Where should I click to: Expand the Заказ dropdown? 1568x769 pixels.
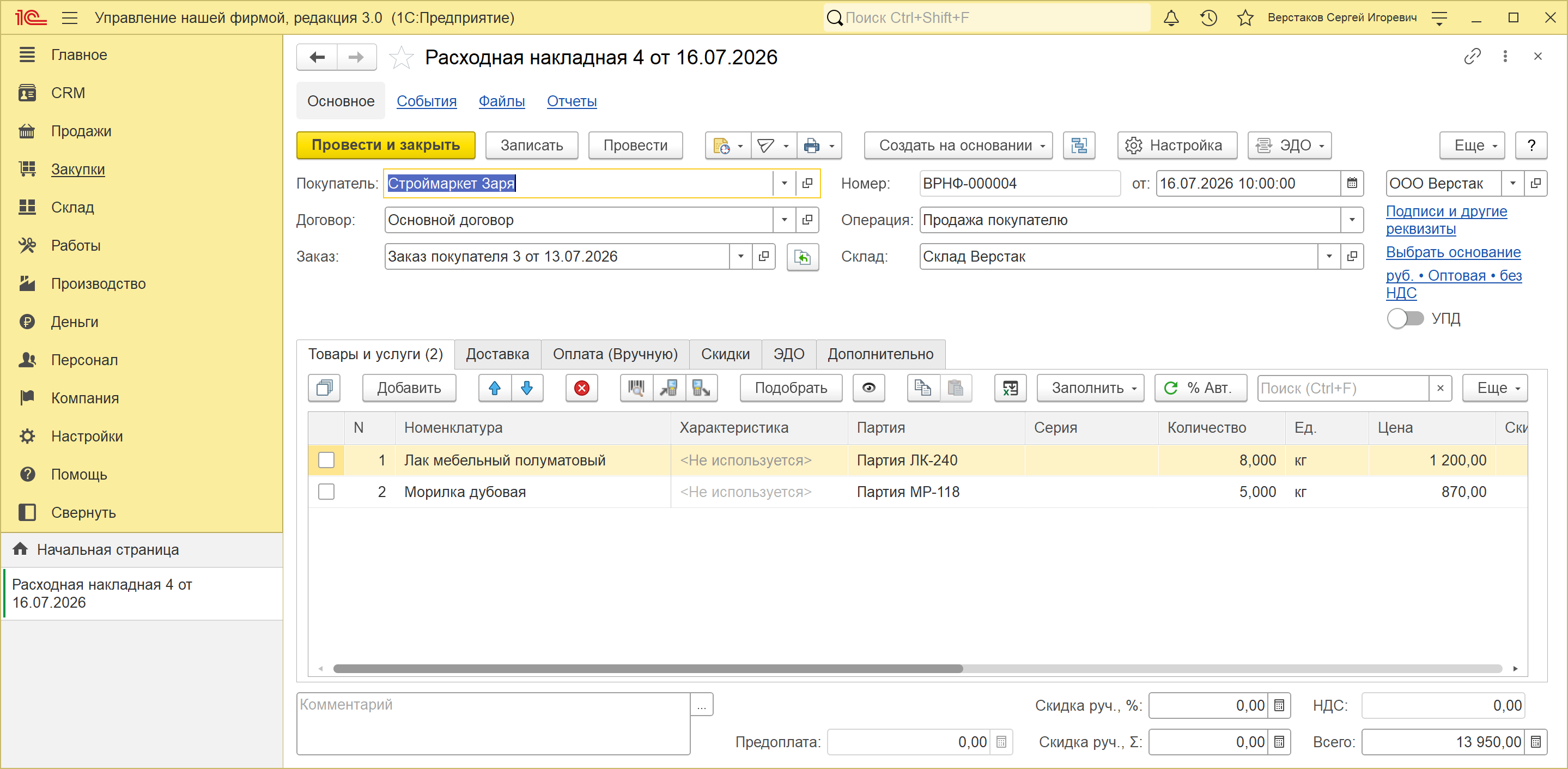740,256
